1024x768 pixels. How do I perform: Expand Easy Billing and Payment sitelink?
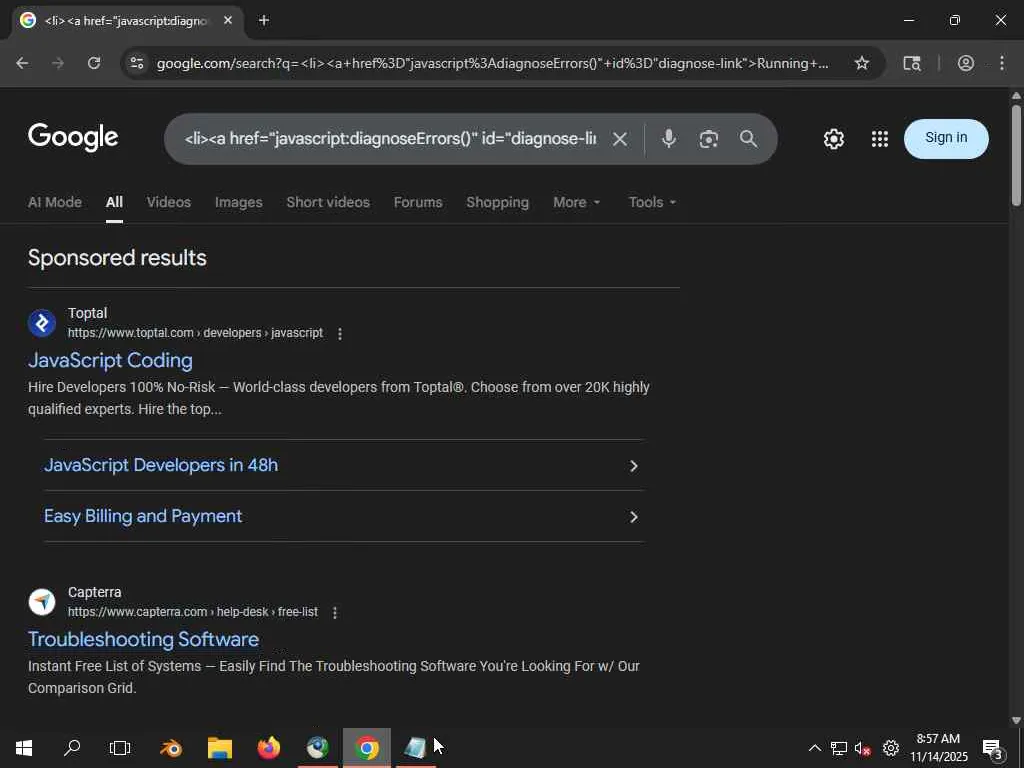pos(633,517)
